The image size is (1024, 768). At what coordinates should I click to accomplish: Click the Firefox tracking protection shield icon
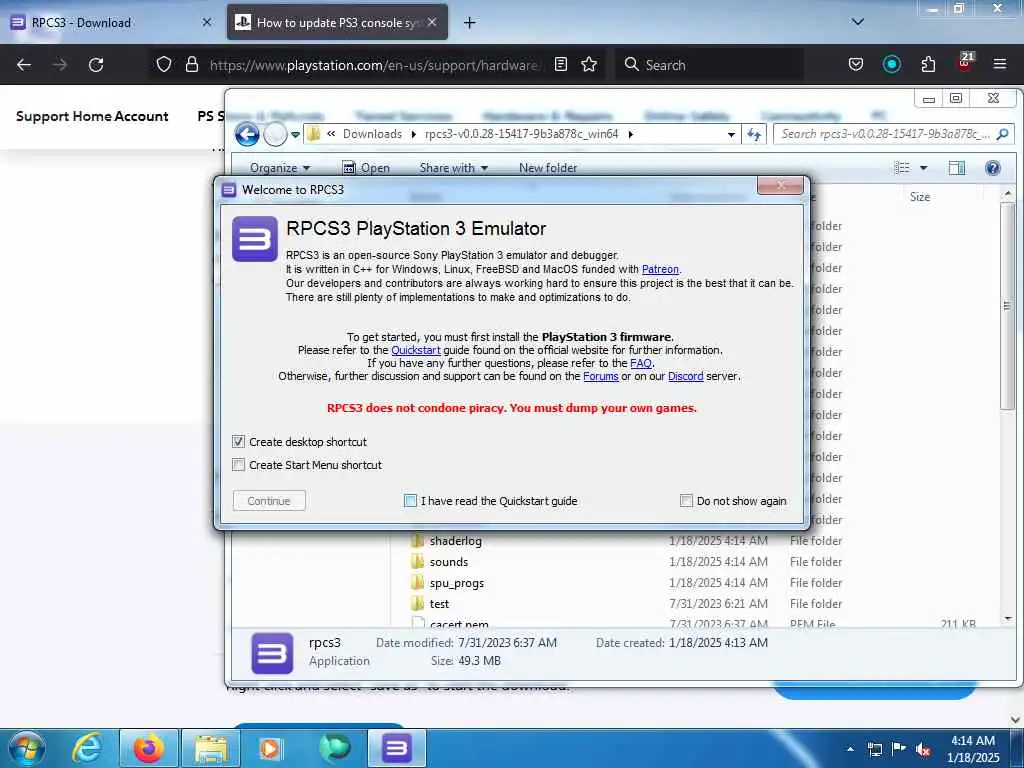coord(164,64)
